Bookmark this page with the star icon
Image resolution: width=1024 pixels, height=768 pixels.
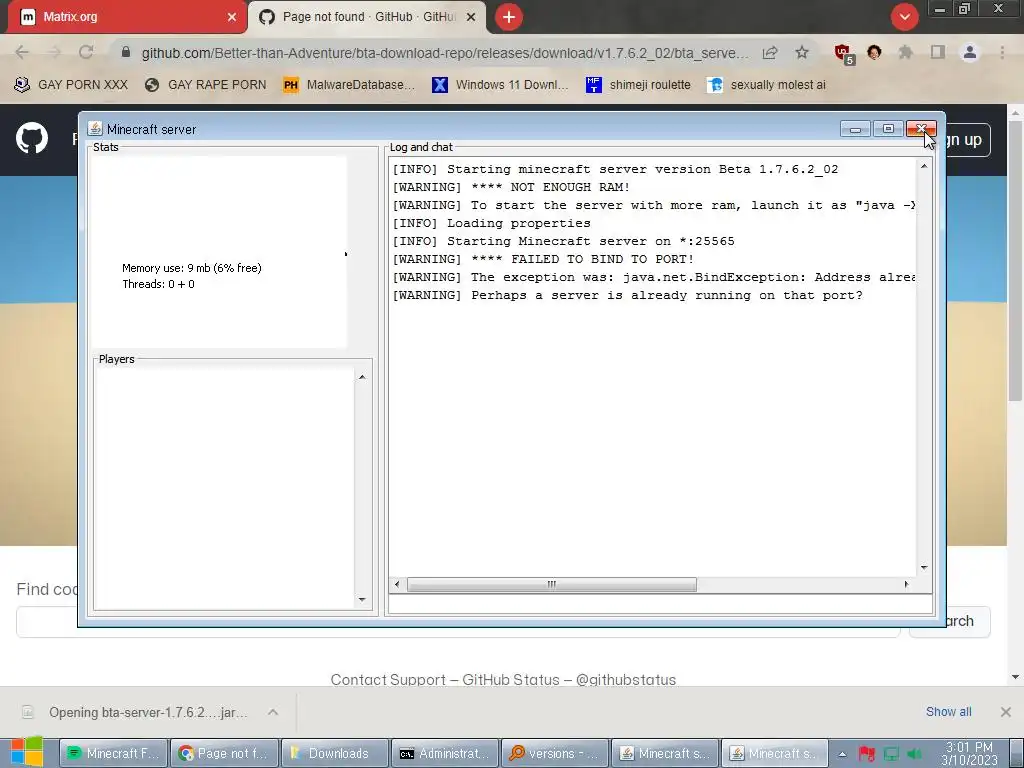(x=802, y=52)
